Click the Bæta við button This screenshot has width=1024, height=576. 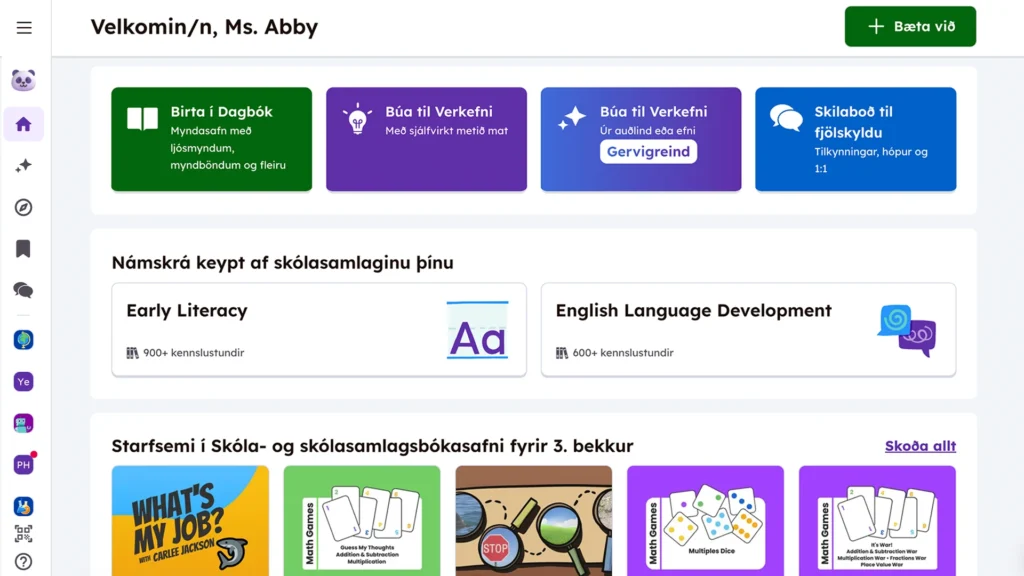point(910,27)
